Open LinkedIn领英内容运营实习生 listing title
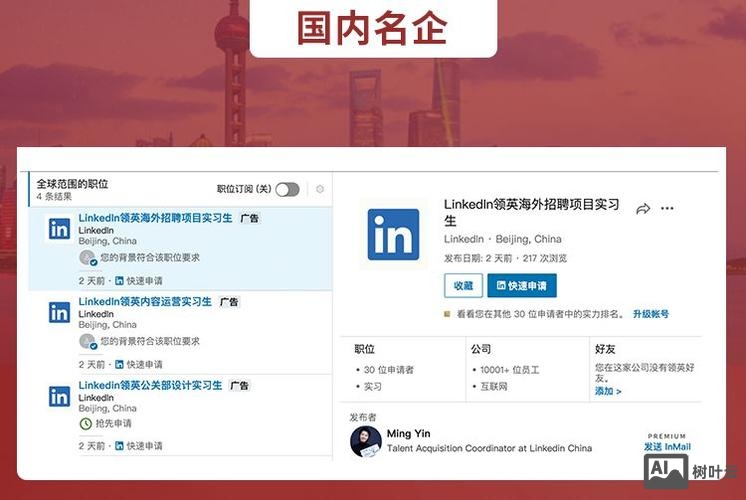The width and height of the screenshot is (746, 500). 145,302
